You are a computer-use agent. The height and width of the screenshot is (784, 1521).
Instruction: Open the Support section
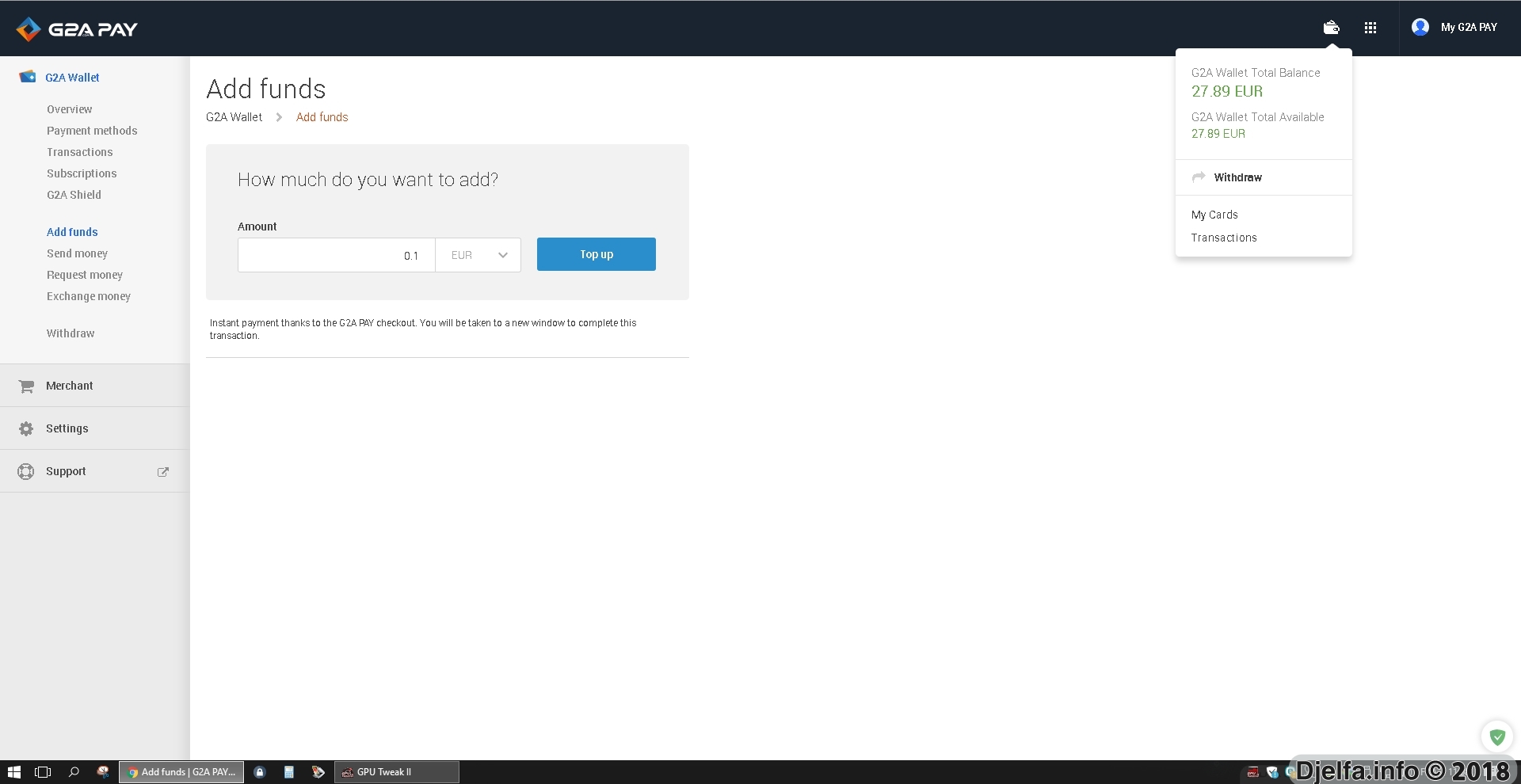(66, 471)
